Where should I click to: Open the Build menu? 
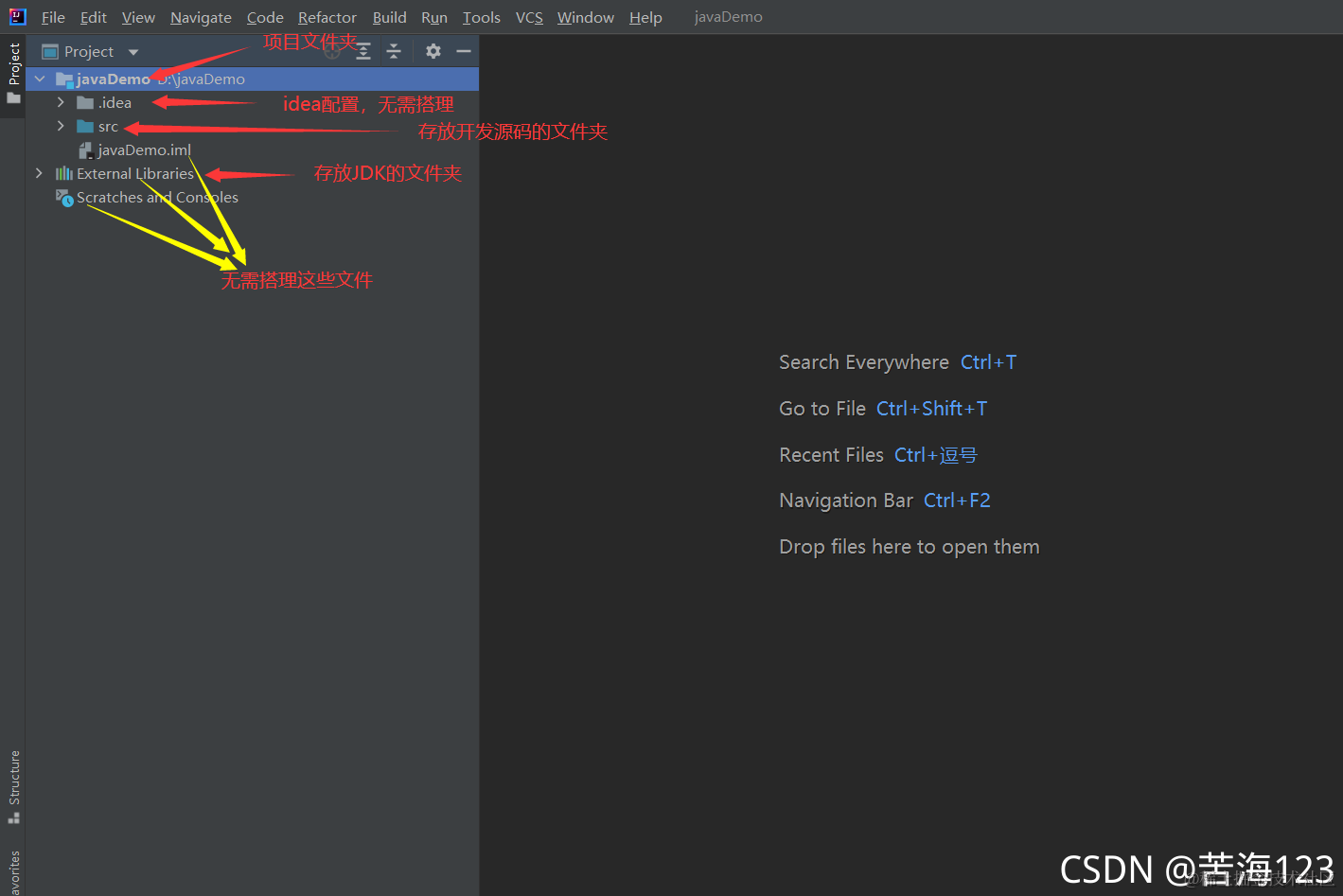tap(389, 17)
